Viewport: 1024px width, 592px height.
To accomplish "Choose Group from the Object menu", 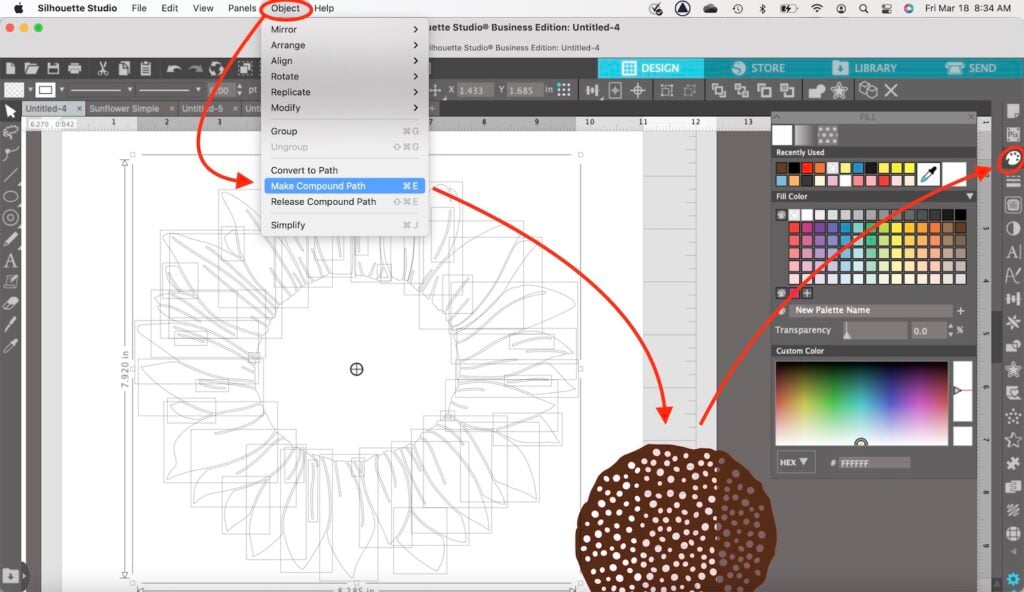I will (345, 131).
